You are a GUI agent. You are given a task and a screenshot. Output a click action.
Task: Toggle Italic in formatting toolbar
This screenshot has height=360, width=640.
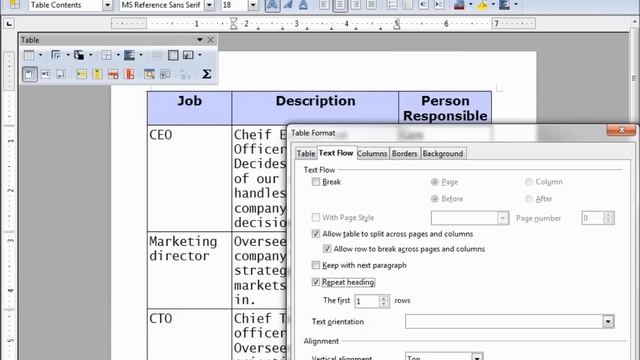point(288,5)
